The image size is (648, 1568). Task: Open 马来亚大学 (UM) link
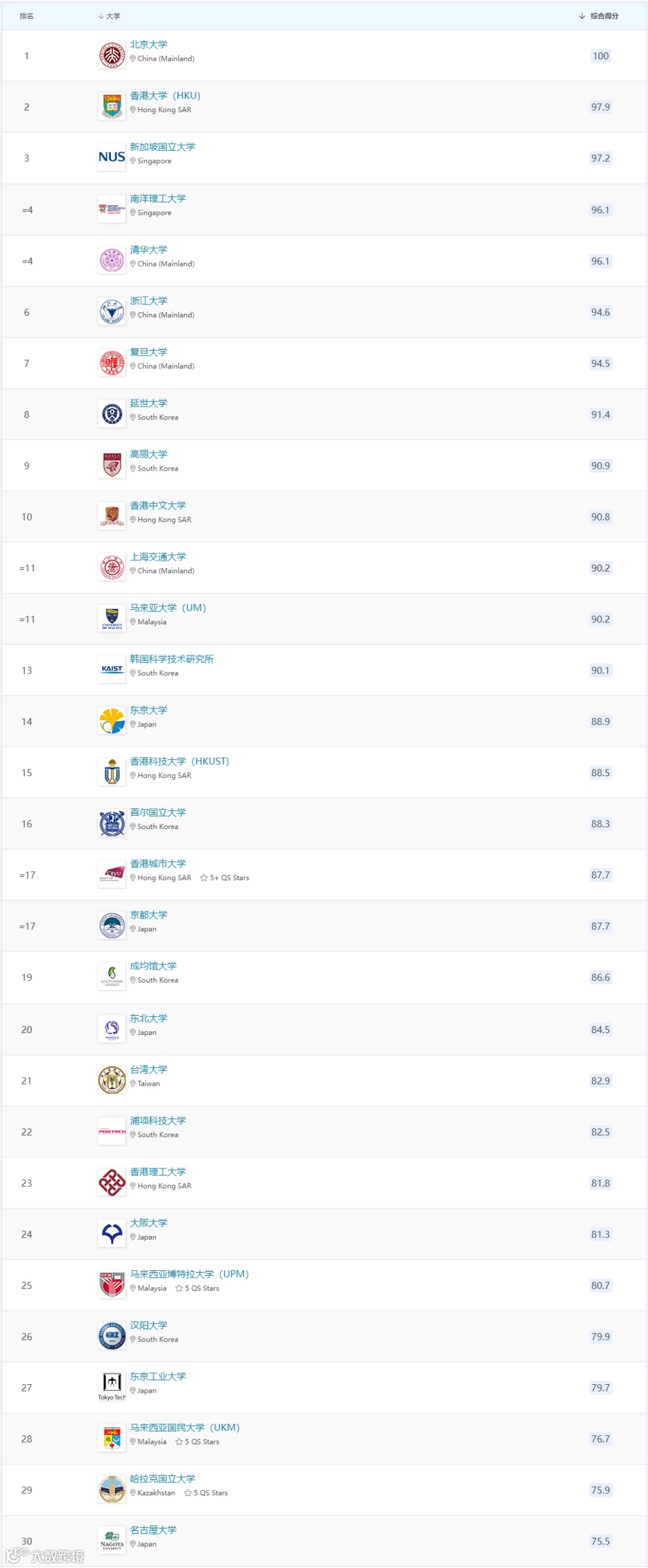point(168,608)
